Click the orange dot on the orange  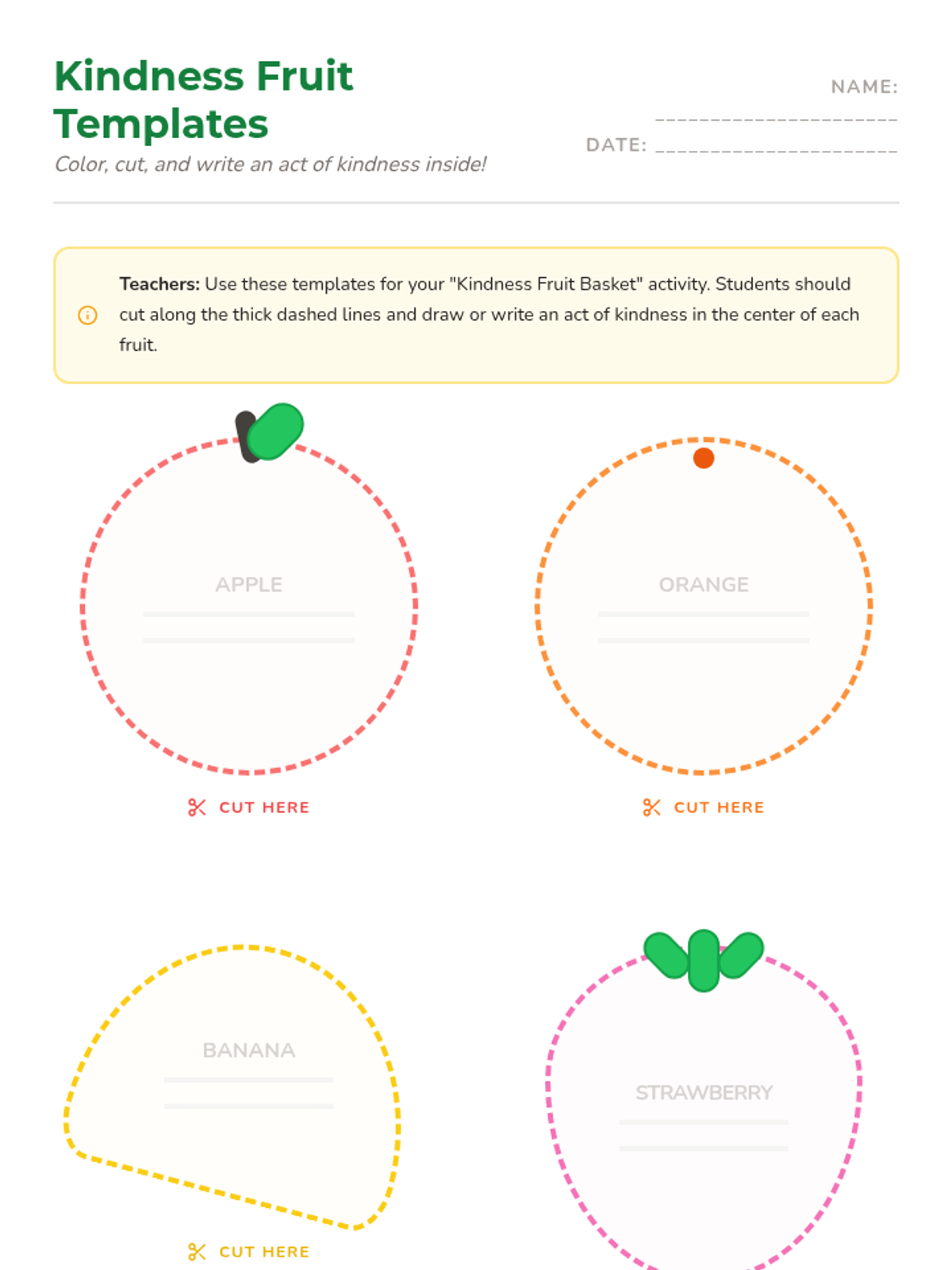(704, 458)
